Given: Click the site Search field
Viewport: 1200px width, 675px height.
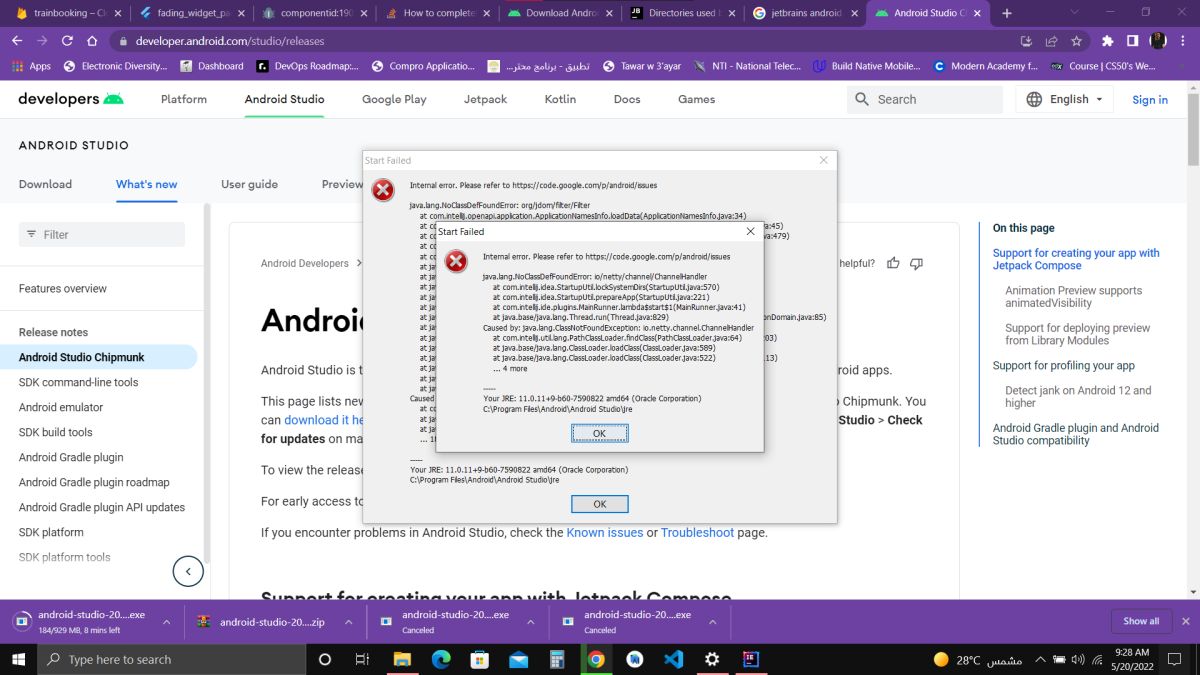Looking at the screenshot, I should tap(925, 99).
